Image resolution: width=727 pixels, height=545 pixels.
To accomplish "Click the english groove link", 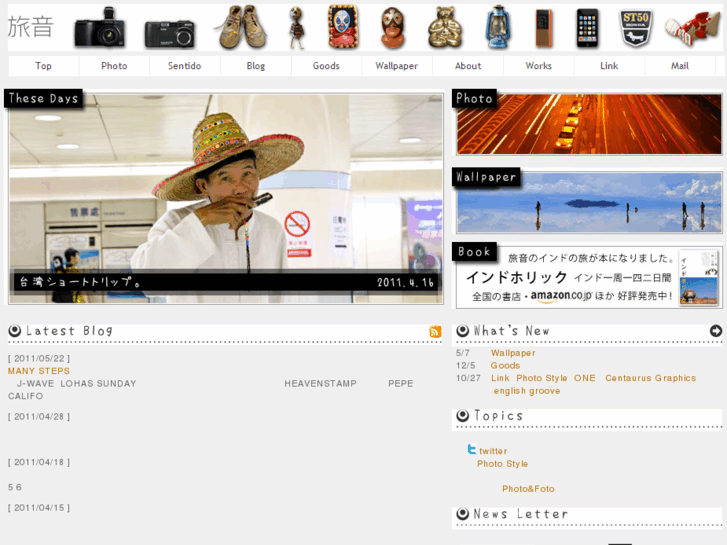I will coord(527,391).
